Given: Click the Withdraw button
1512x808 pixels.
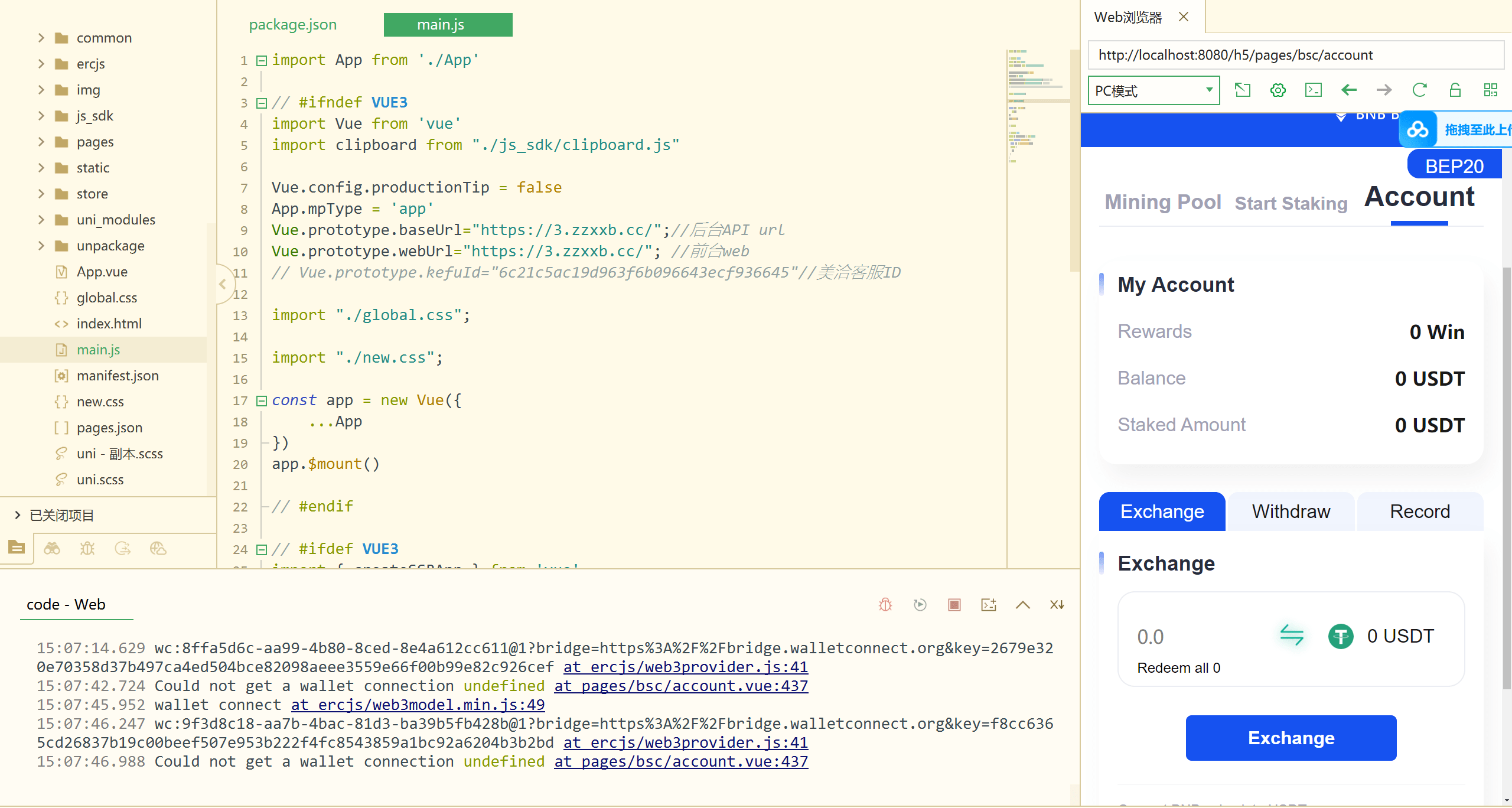Looking at the screenshot, I should point(1291,511).
